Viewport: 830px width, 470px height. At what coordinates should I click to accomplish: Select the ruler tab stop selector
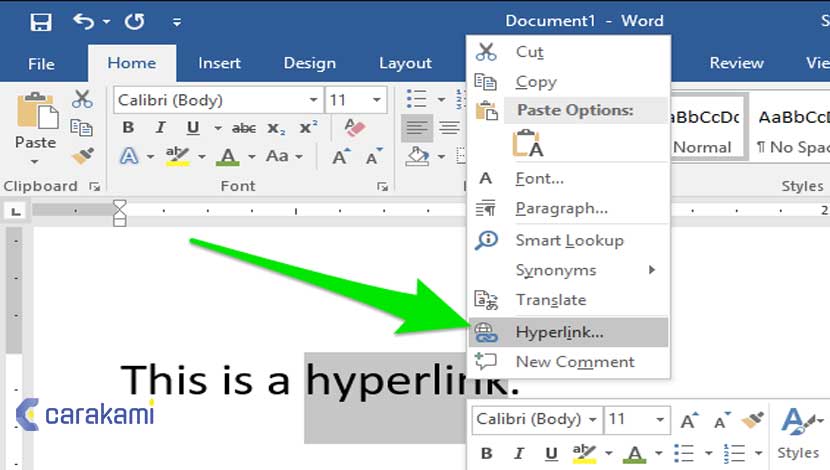tap(16, 212)
